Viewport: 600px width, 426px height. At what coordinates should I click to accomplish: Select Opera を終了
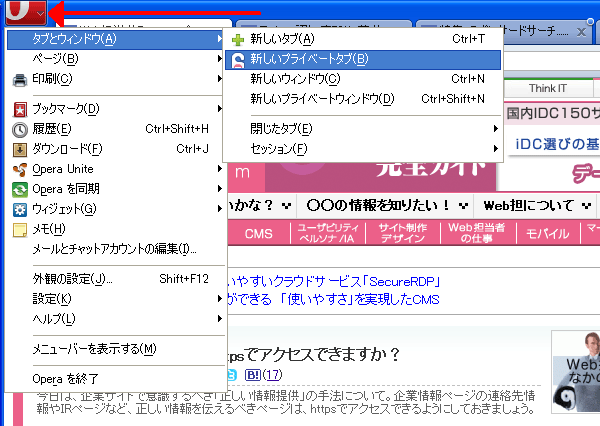115,379
